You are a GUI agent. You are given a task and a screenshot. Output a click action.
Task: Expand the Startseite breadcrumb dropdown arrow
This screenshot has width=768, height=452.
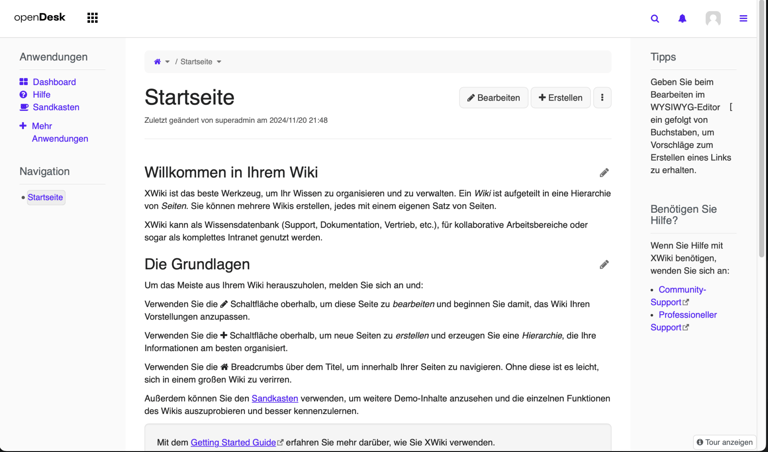219,62
